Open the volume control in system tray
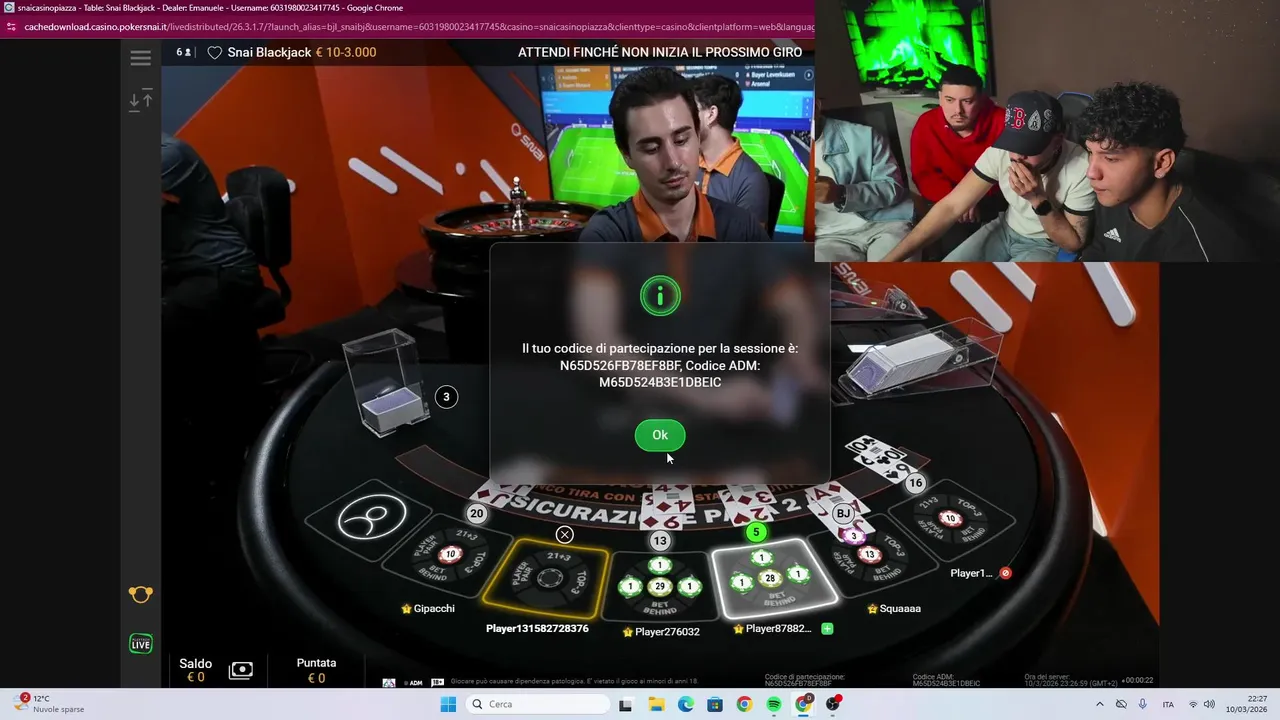Screen dimensions: 1280x720 coord(1211,704)
